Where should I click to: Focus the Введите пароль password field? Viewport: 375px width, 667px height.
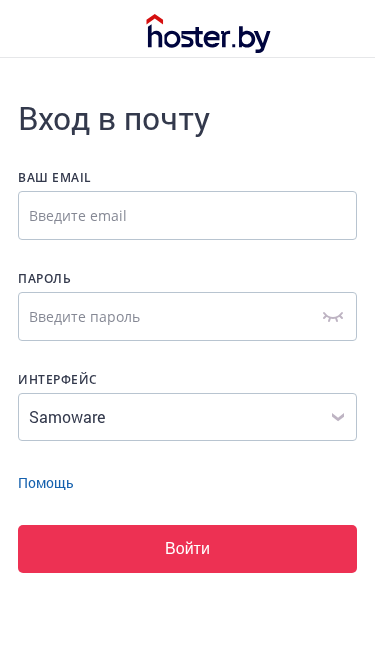point(188,316)
